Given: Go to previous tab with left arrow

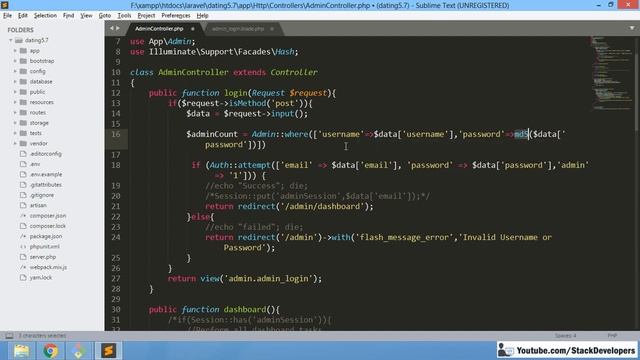Looking at the screenshot, I should click(111, 28).
